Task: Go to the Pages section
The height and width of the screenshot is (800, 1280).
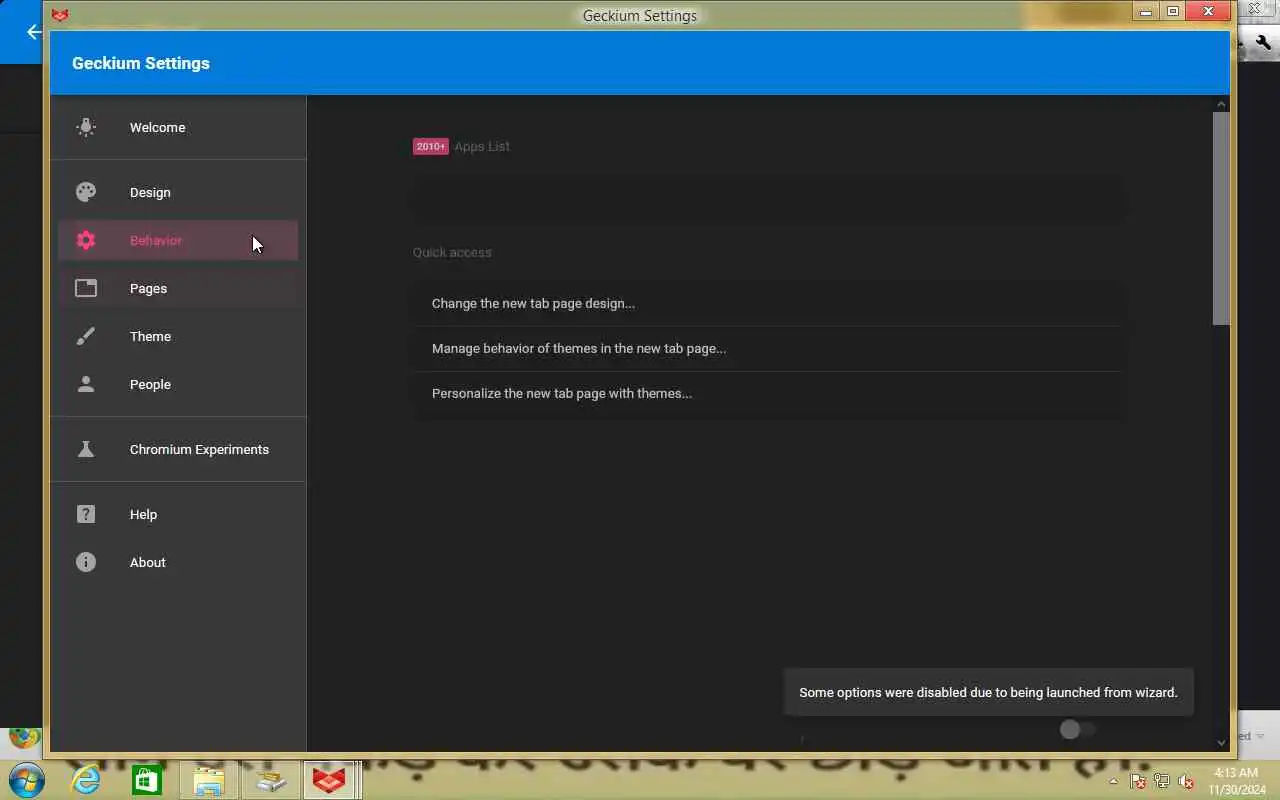Action: (x=178, y=288)
